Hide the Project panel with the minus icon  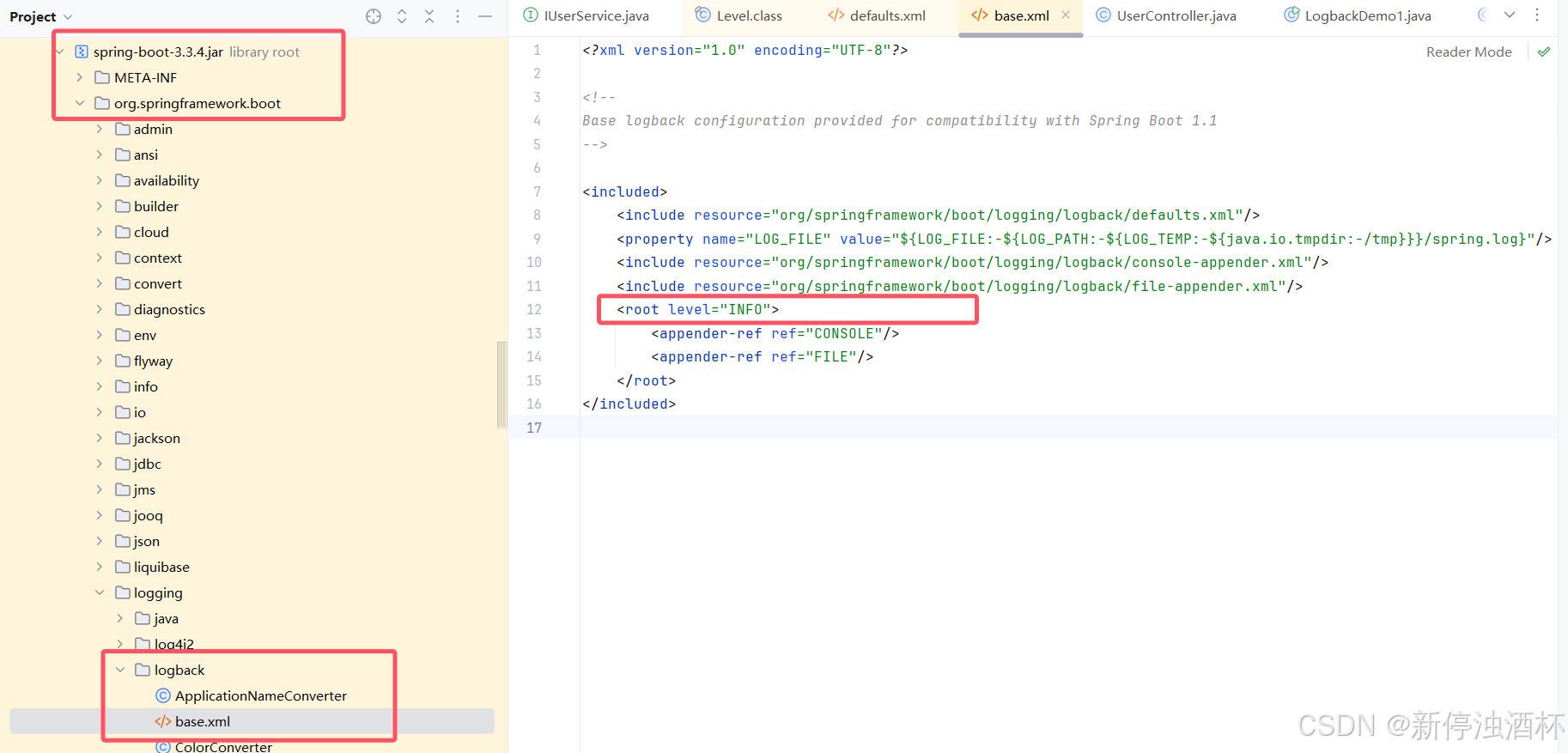point(485,16)
